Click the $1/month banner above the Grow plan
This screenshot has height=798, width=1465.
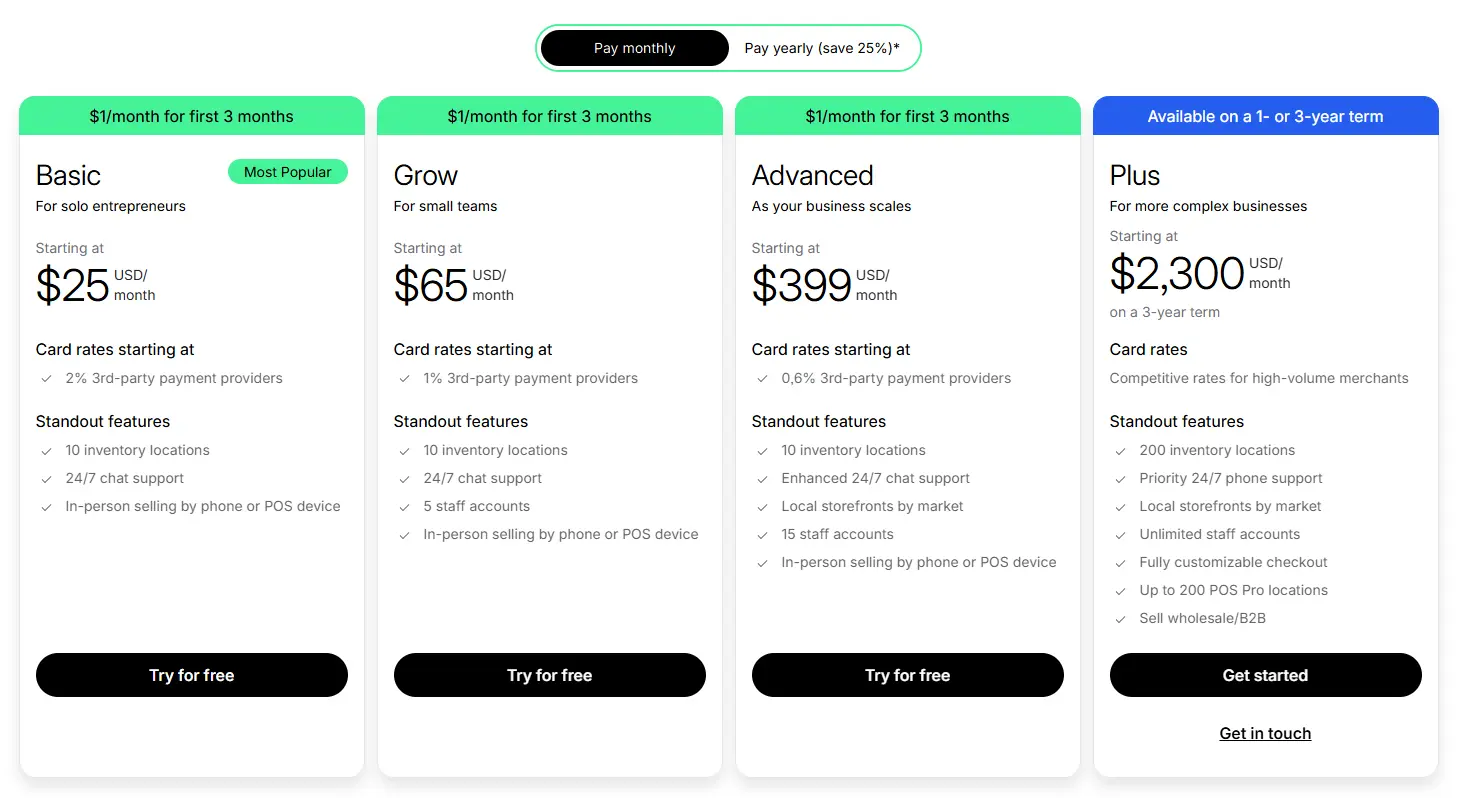pyautogui.click(x=549, y=116)
